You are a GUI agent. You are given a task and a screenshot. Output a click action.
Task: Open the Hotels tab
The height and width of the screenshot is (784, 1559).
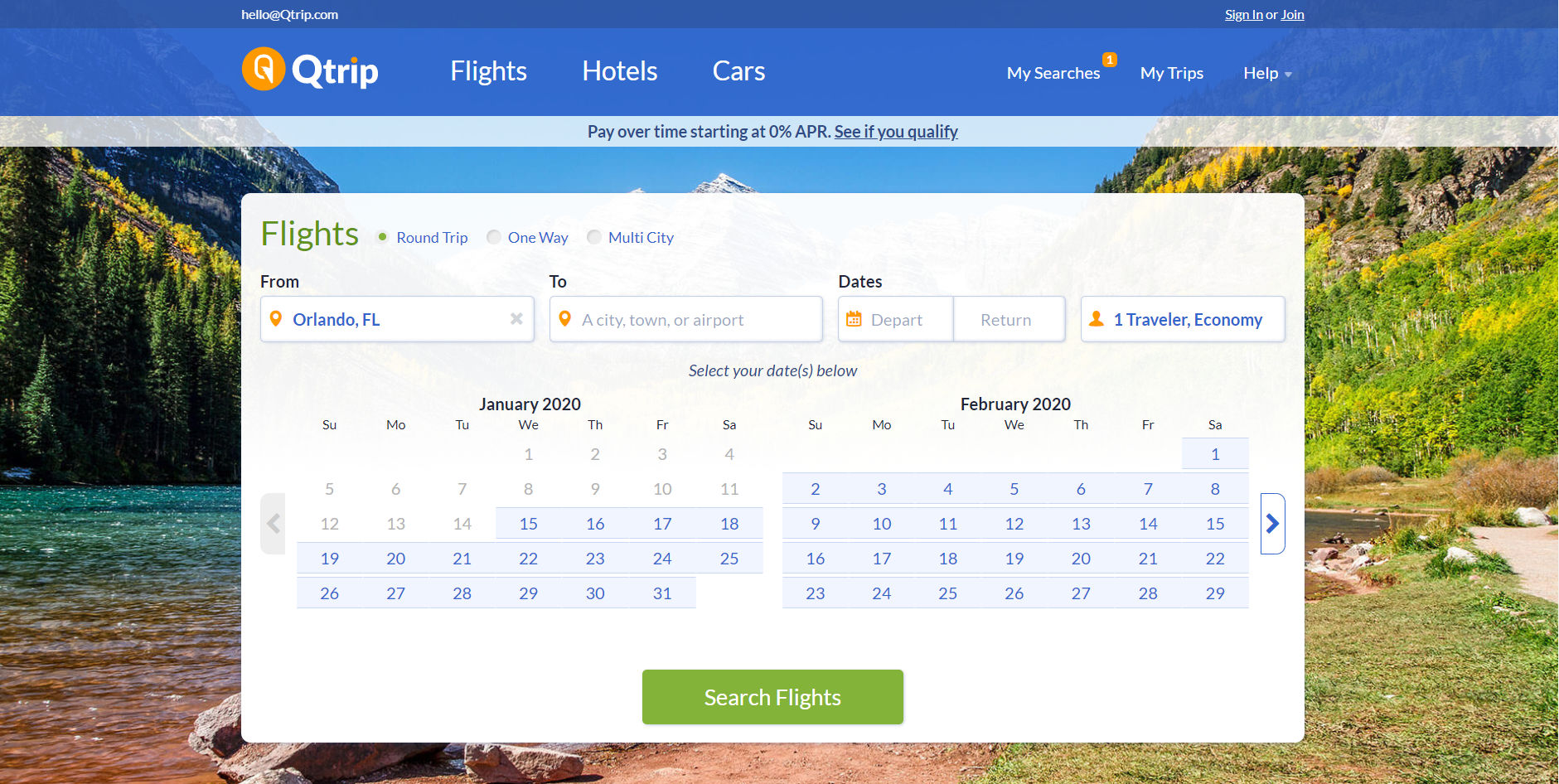coord(620,71)
